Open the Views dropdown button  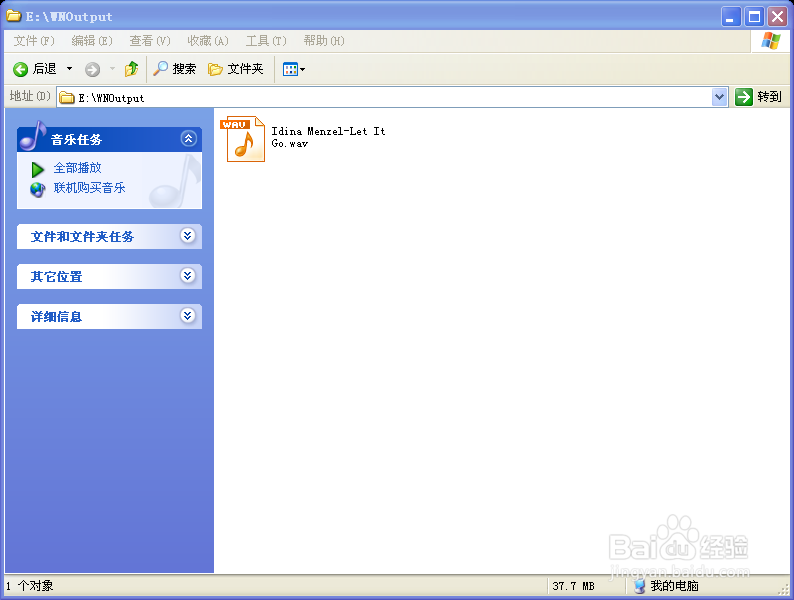pyautogui.click(x=294, y=69)
